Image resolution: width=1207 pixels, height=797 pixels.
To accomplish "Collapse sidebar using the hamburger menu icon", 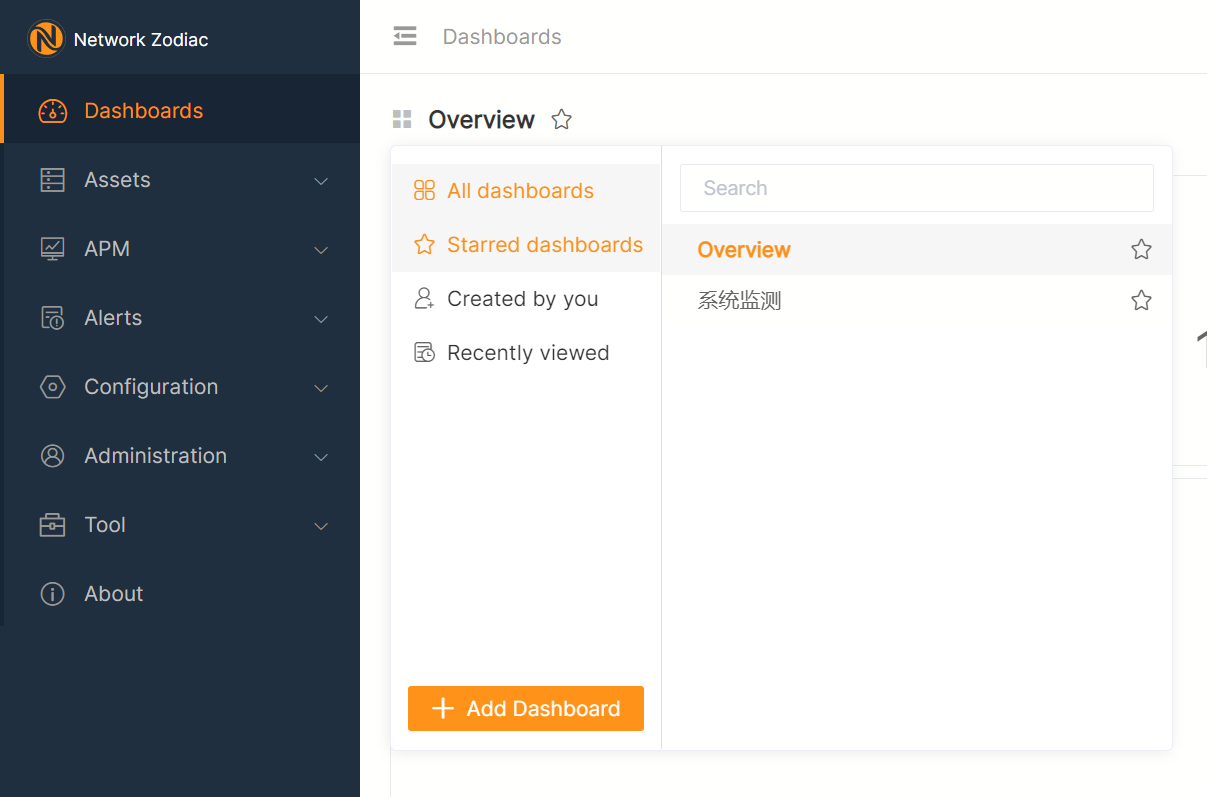I will pyautogui.click(x=405, y=37).
